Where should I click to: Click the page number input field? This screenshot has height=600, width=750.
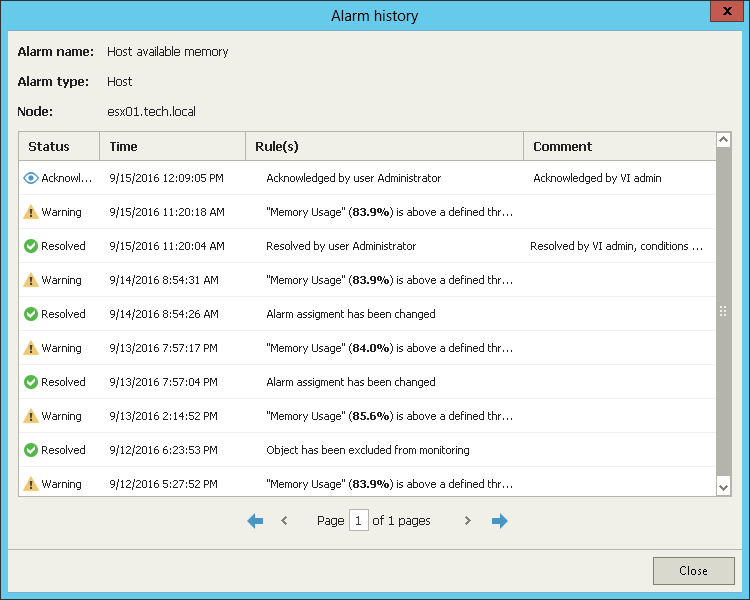[358, 521]
